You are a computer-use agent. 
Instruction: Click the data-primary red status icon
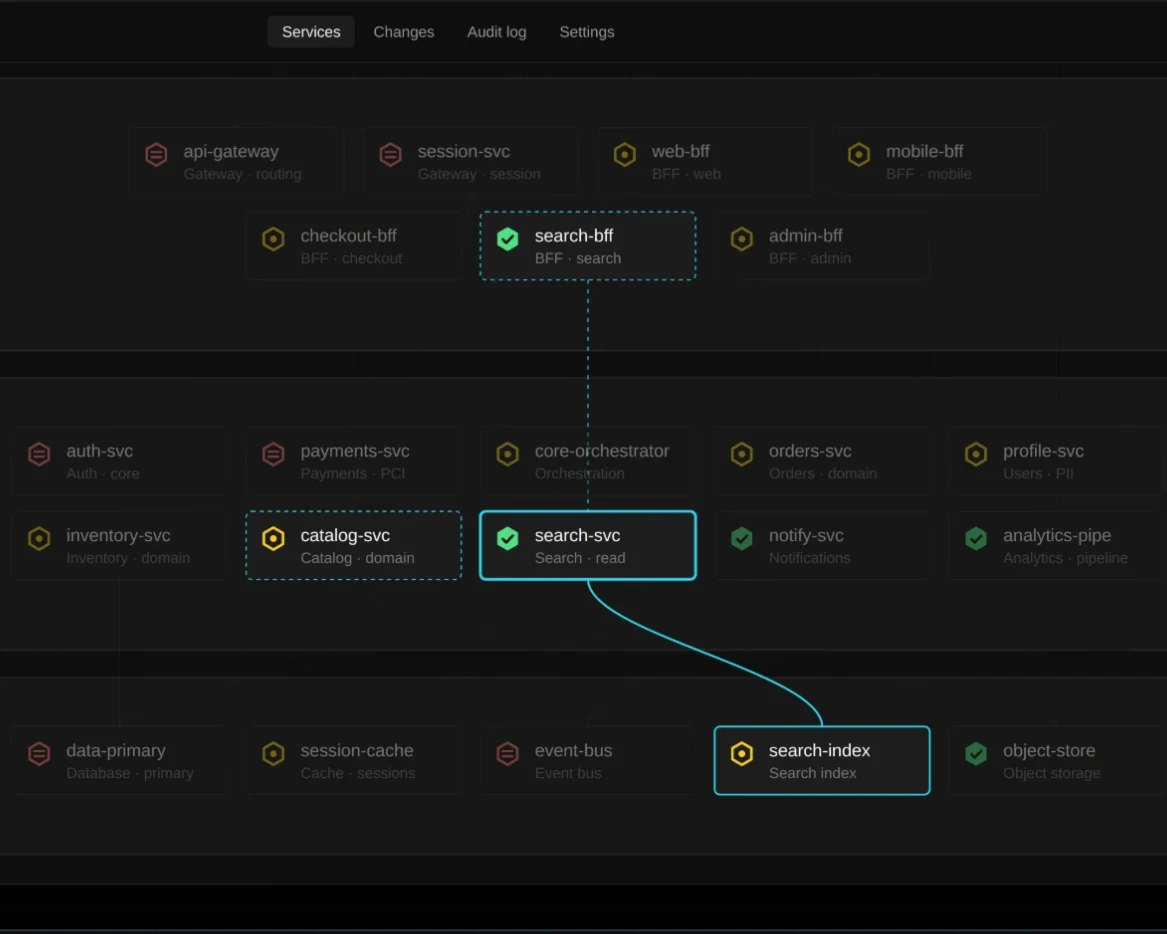[x=39, y=754]
